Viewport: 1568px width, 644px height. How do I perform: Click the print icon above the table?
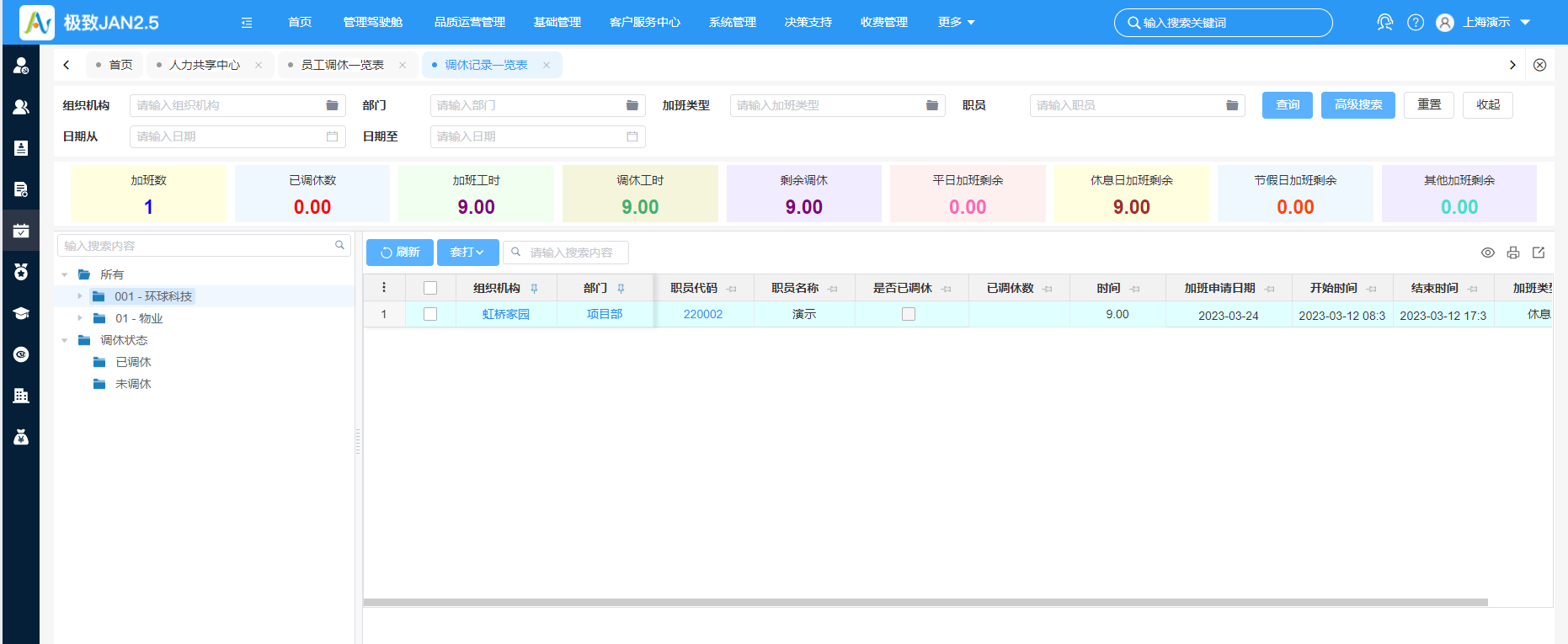[1513, 253]
